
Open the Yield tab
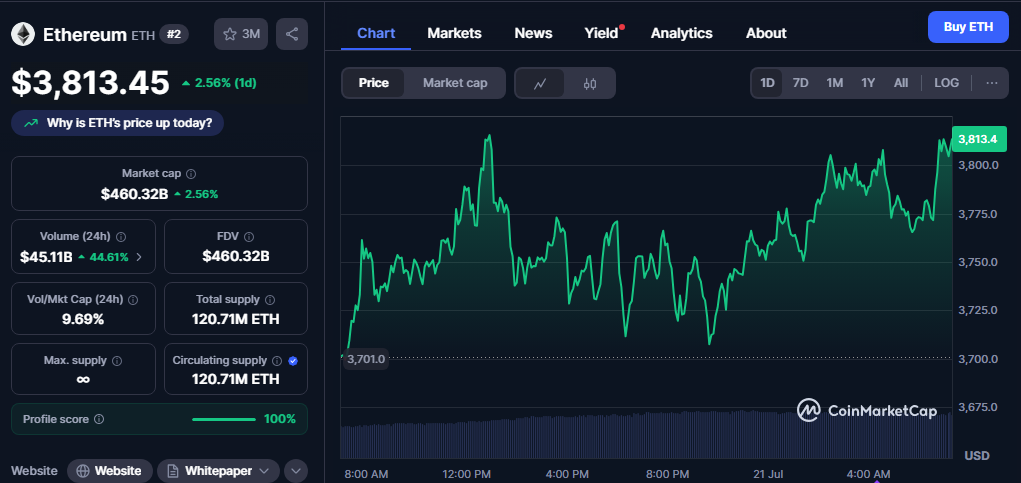point(602,33)
